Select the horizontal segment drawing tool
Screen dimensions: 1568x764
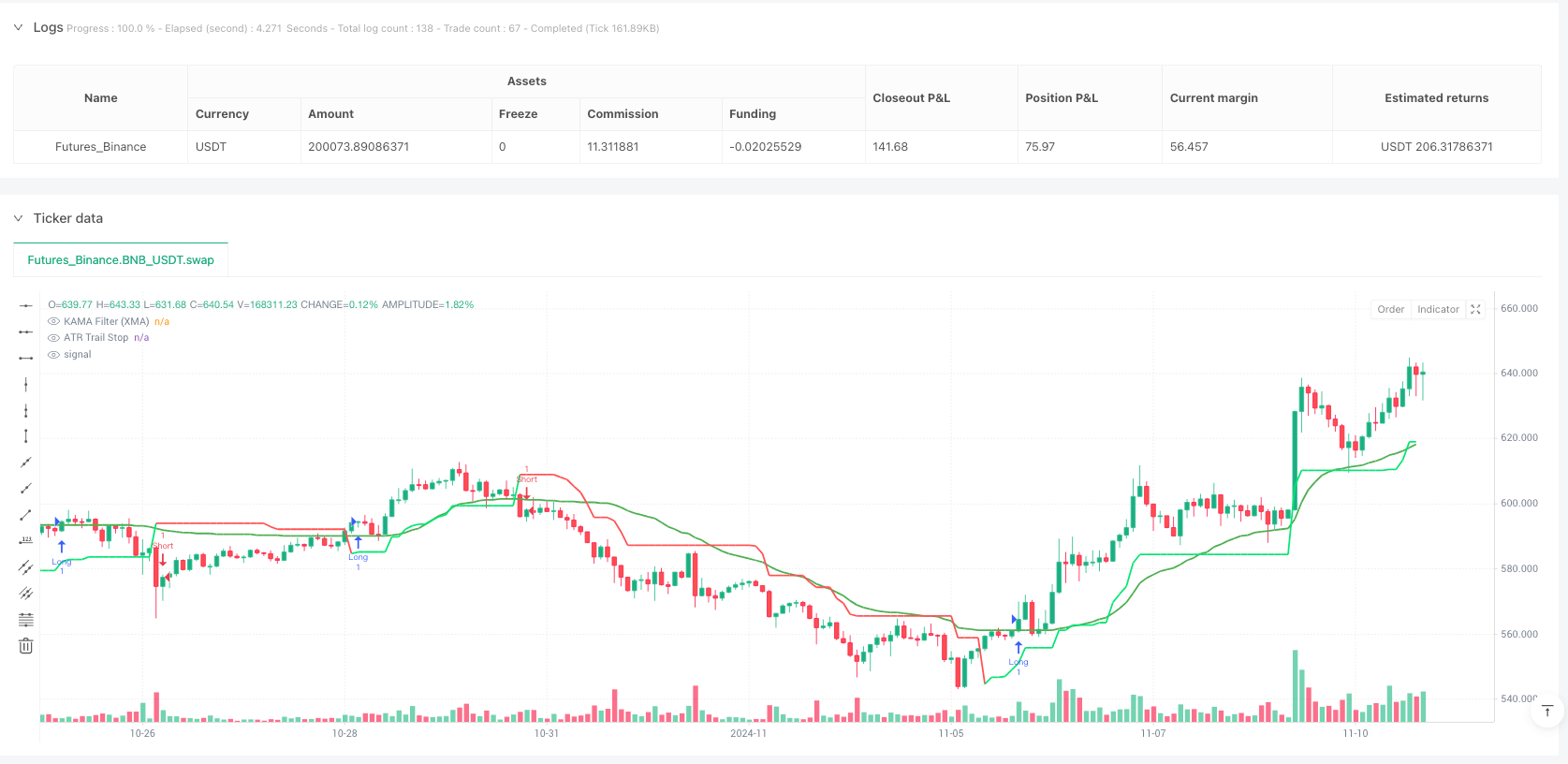coord(26,359)
